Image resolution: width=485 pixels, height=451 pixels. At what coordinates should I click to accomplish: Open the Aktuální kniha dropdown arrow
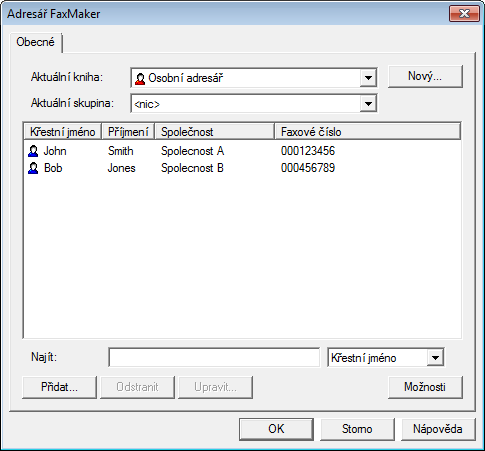368,78
